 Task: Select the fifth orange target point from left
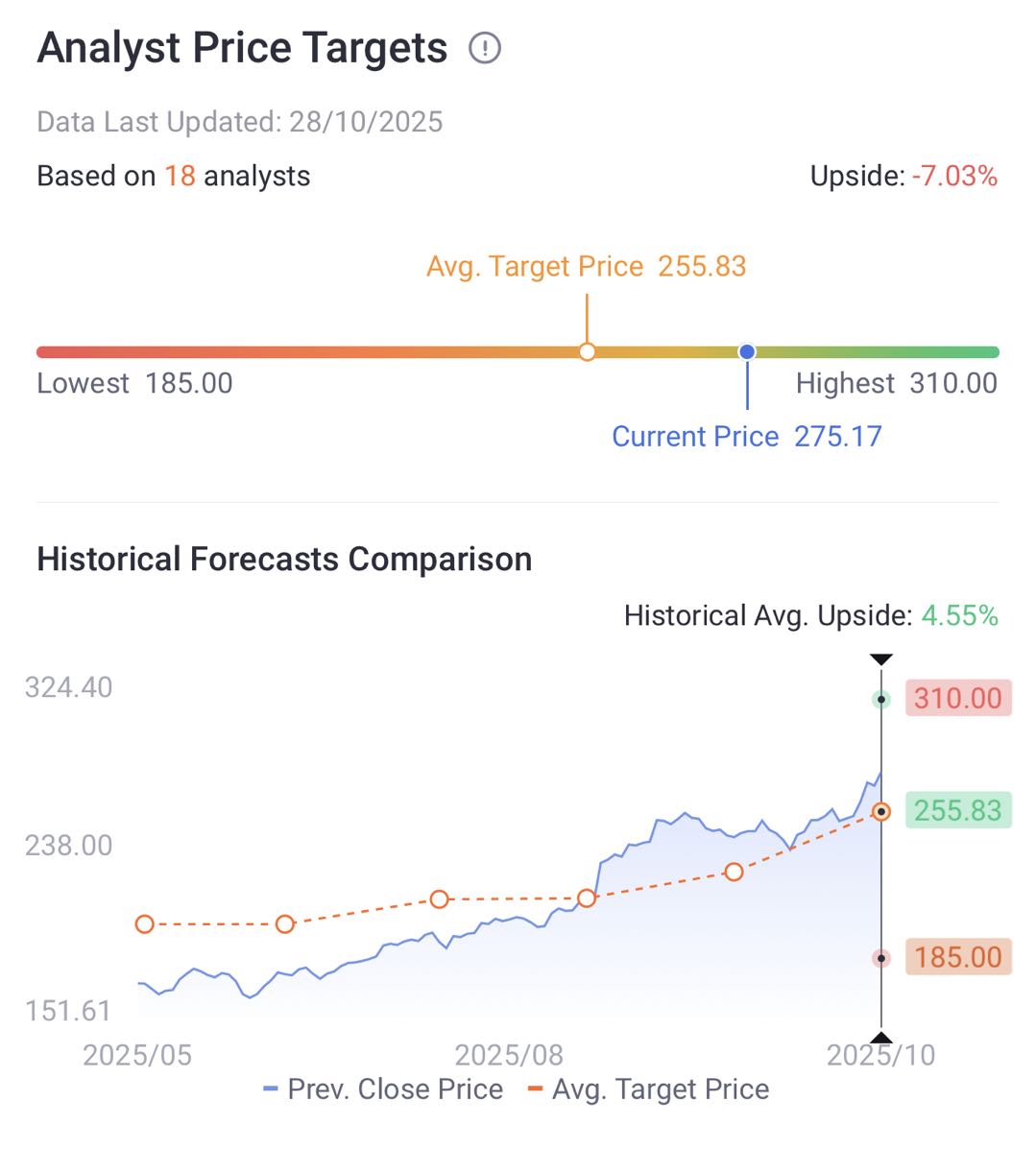pyautogui.click(x=735, y=872)
